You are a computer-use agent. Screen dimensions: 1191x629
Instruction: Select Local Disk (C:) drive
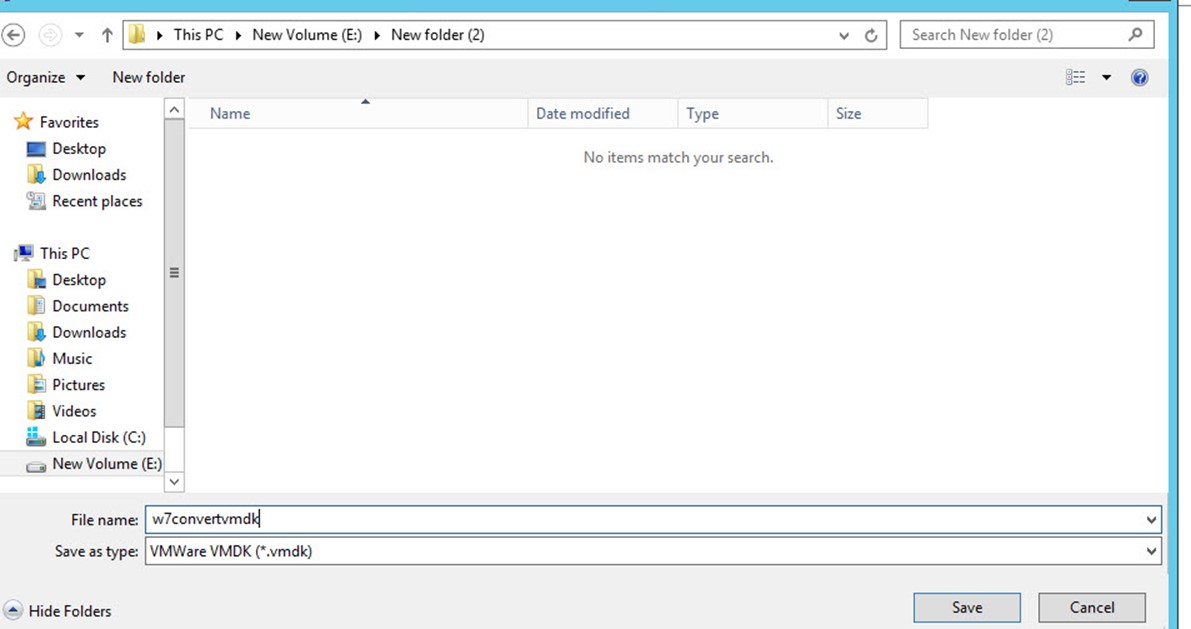(x=98, y=437)
